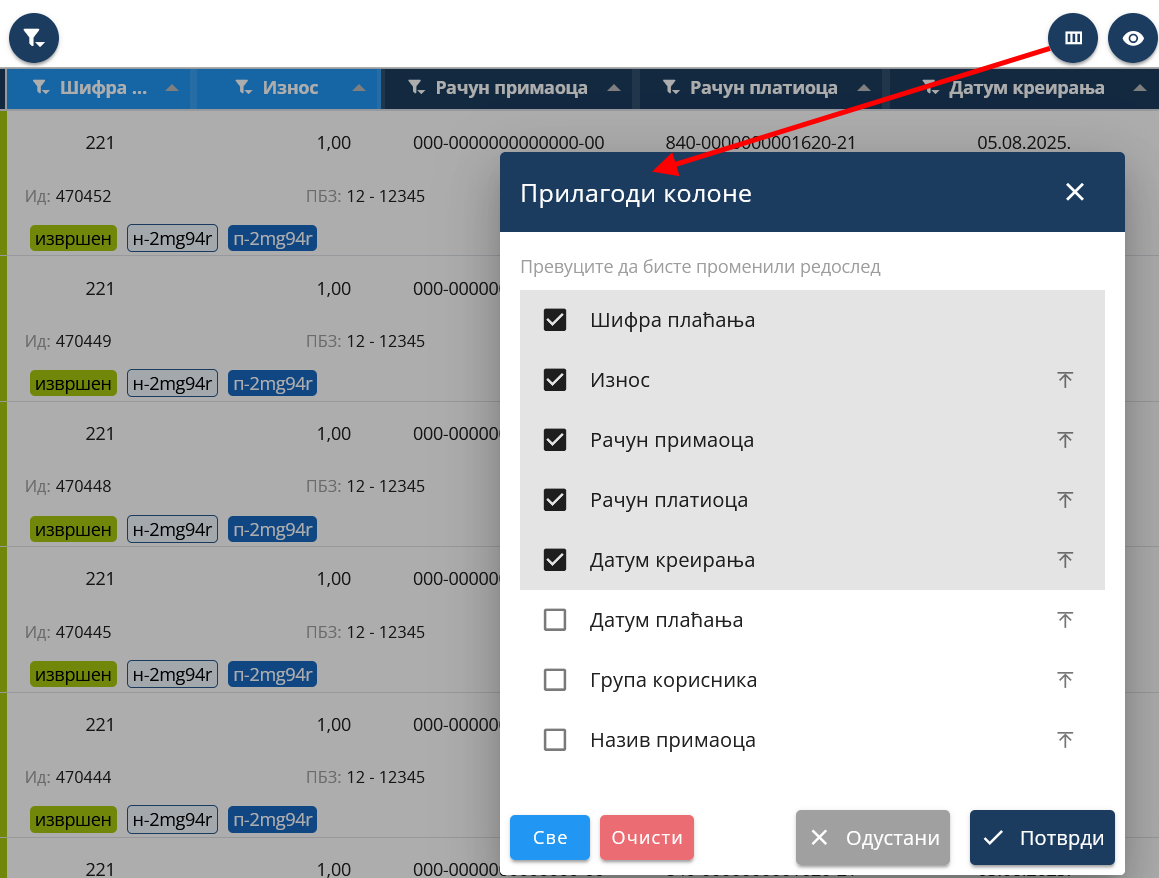Move Износ column to top
Screen dimensions: 1159x878
[1065, 380]
